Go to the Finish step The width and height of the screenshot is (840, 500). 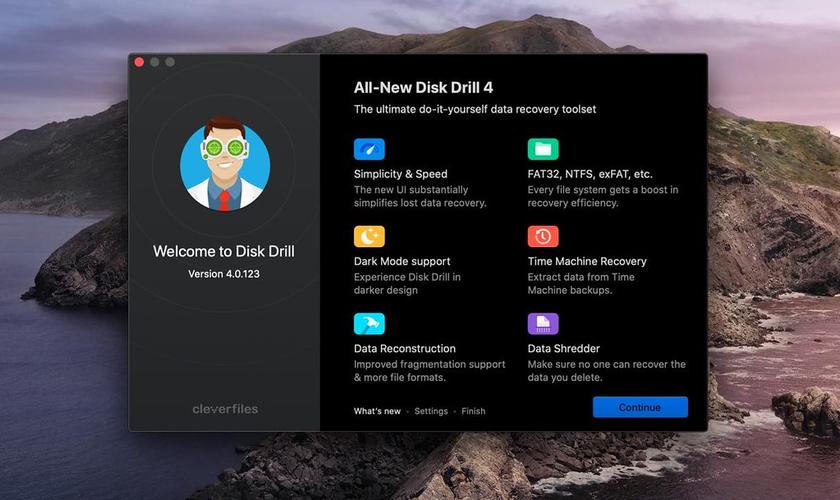tap(473, 411)
